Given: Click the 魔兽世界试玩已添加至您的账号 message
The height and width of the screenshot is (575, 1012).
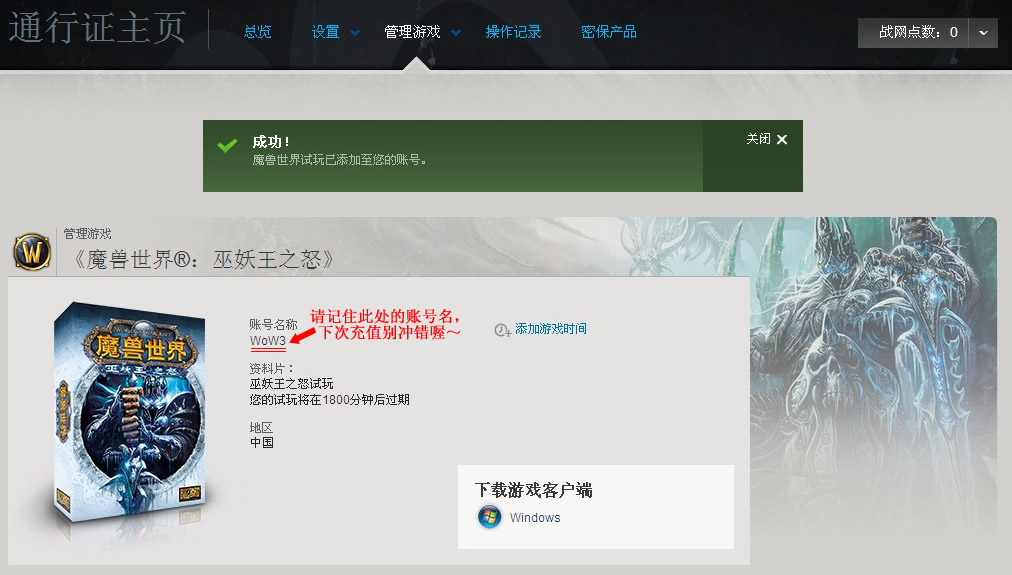Looking at the screenshot, I should [339, 159].
